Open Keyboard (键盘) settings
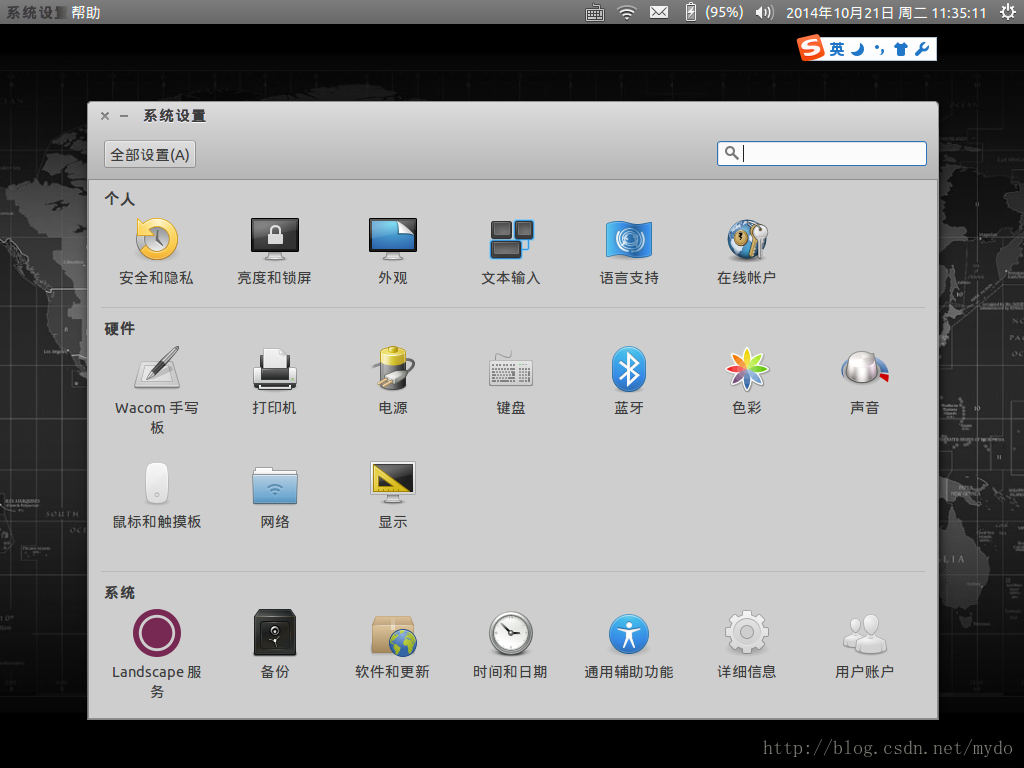Image resolution: width=1024 pixels, height=768 pixels. 511,381
